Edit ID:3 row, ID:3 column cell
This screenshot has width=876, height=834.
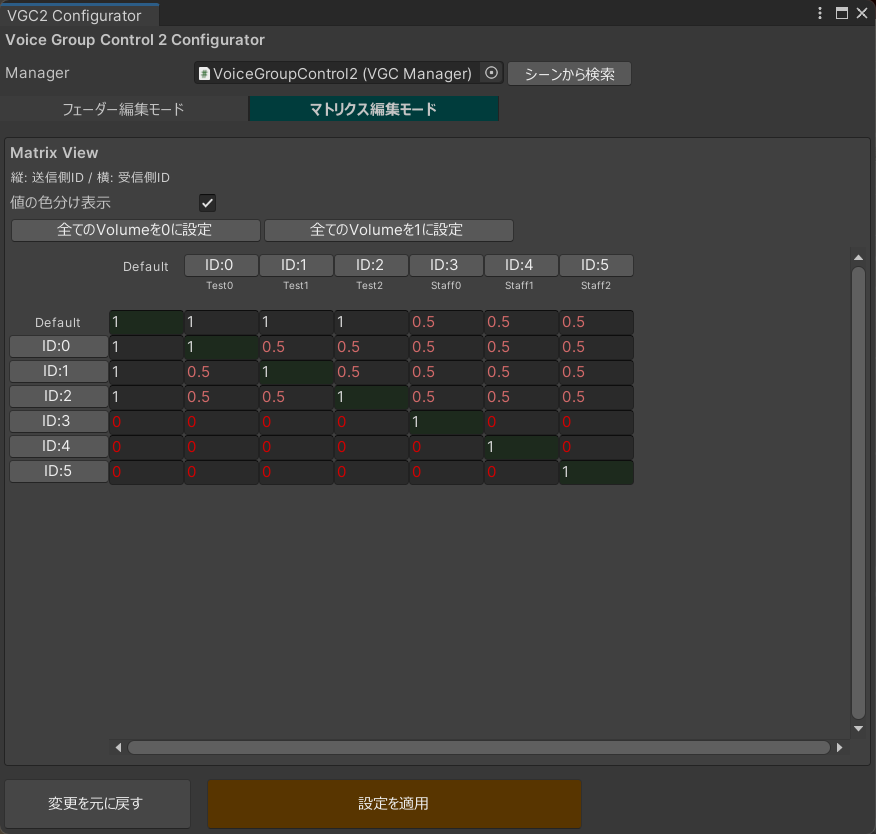click(446, 422)
